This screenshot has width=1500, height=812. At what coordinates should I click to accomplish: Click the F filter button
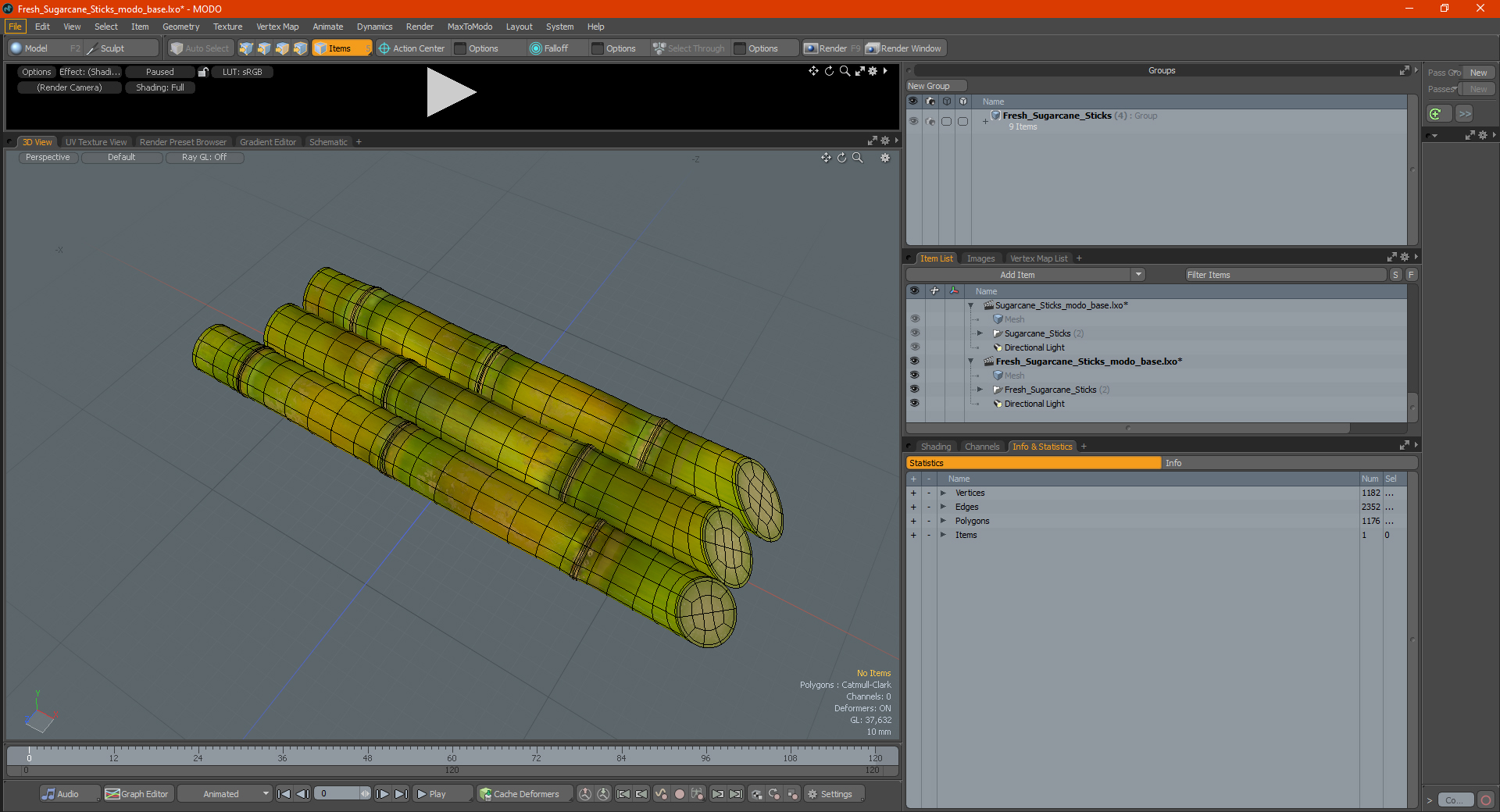(1411, 275)
